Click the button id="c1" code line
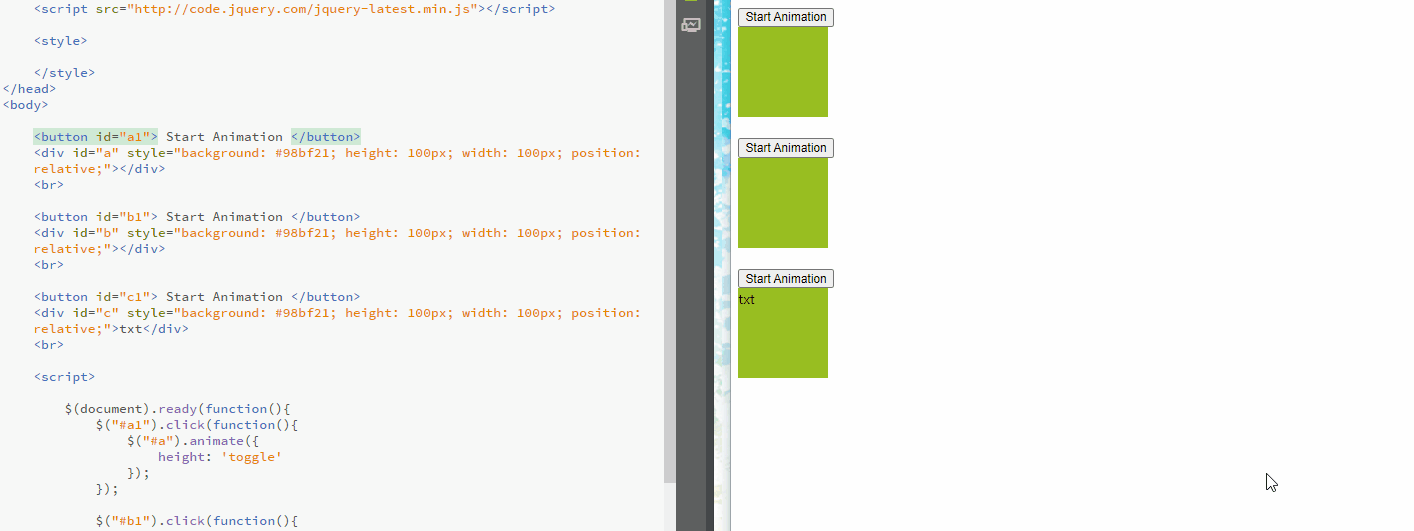 coord(197,297)
